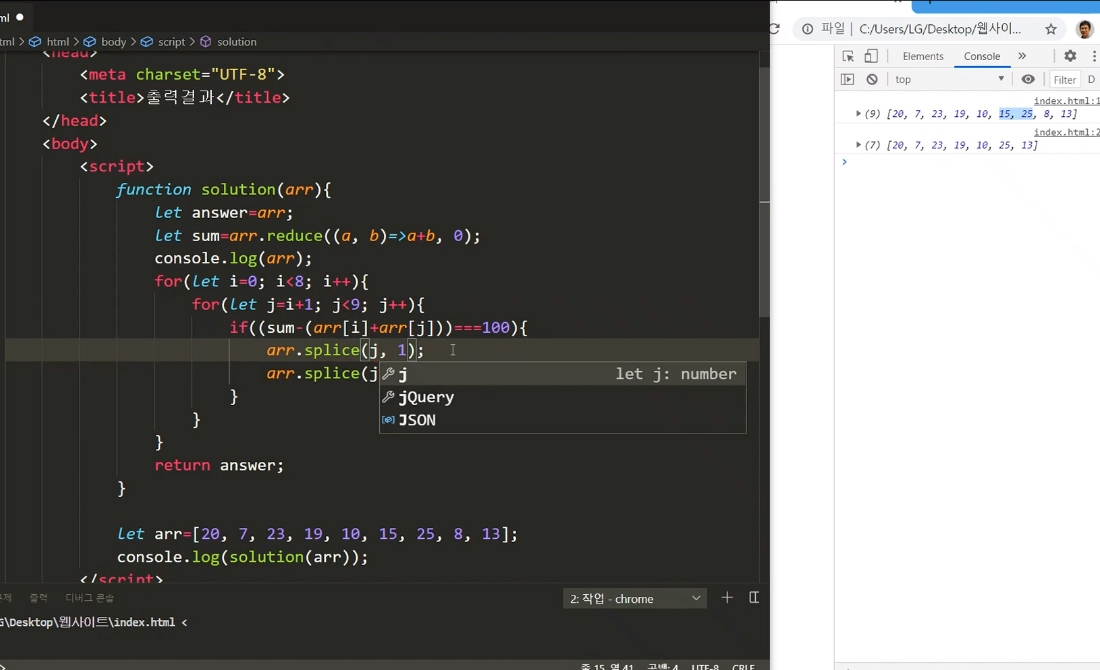This screenshot has width=1100, height=670.
Task: Click the 'let arr=[20, 7, 23...' declaration line
Action: [317, 534]
